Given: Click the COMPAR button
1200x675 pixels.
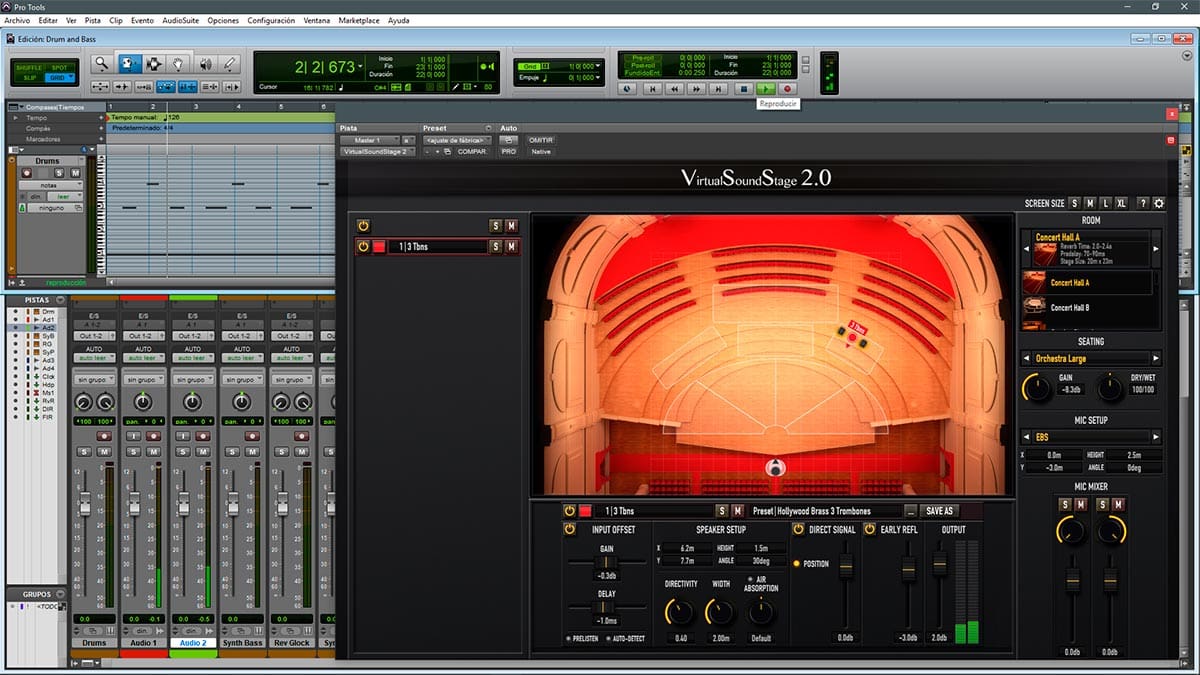Looking at the screenshot, I should tap(472, 152).
